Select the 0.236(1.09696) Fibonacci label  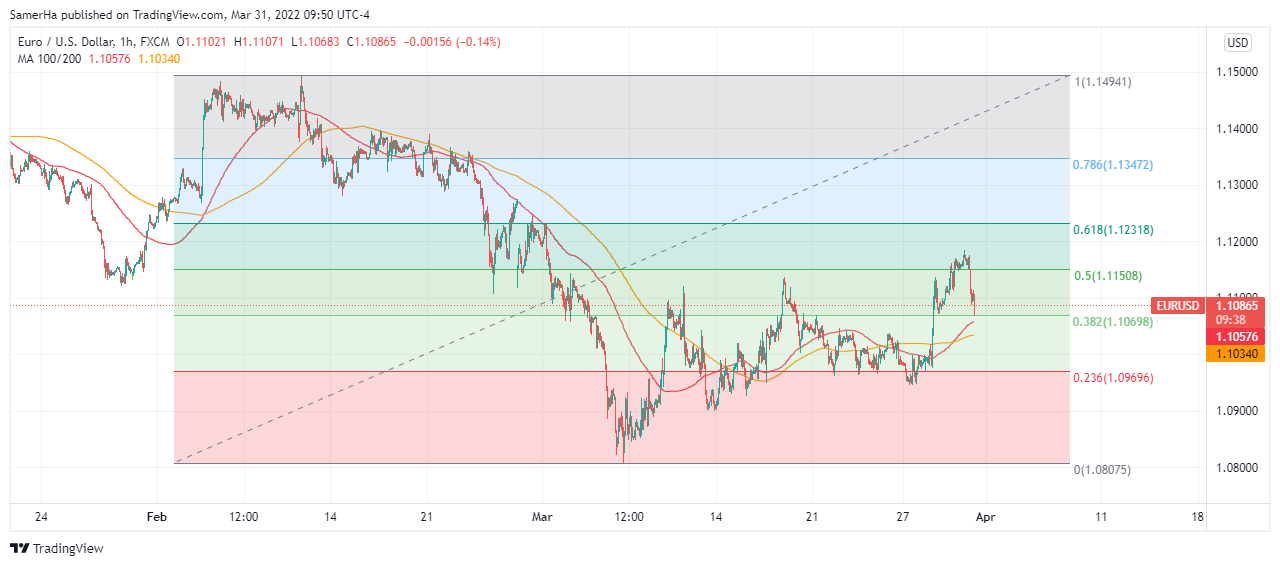1113,378
